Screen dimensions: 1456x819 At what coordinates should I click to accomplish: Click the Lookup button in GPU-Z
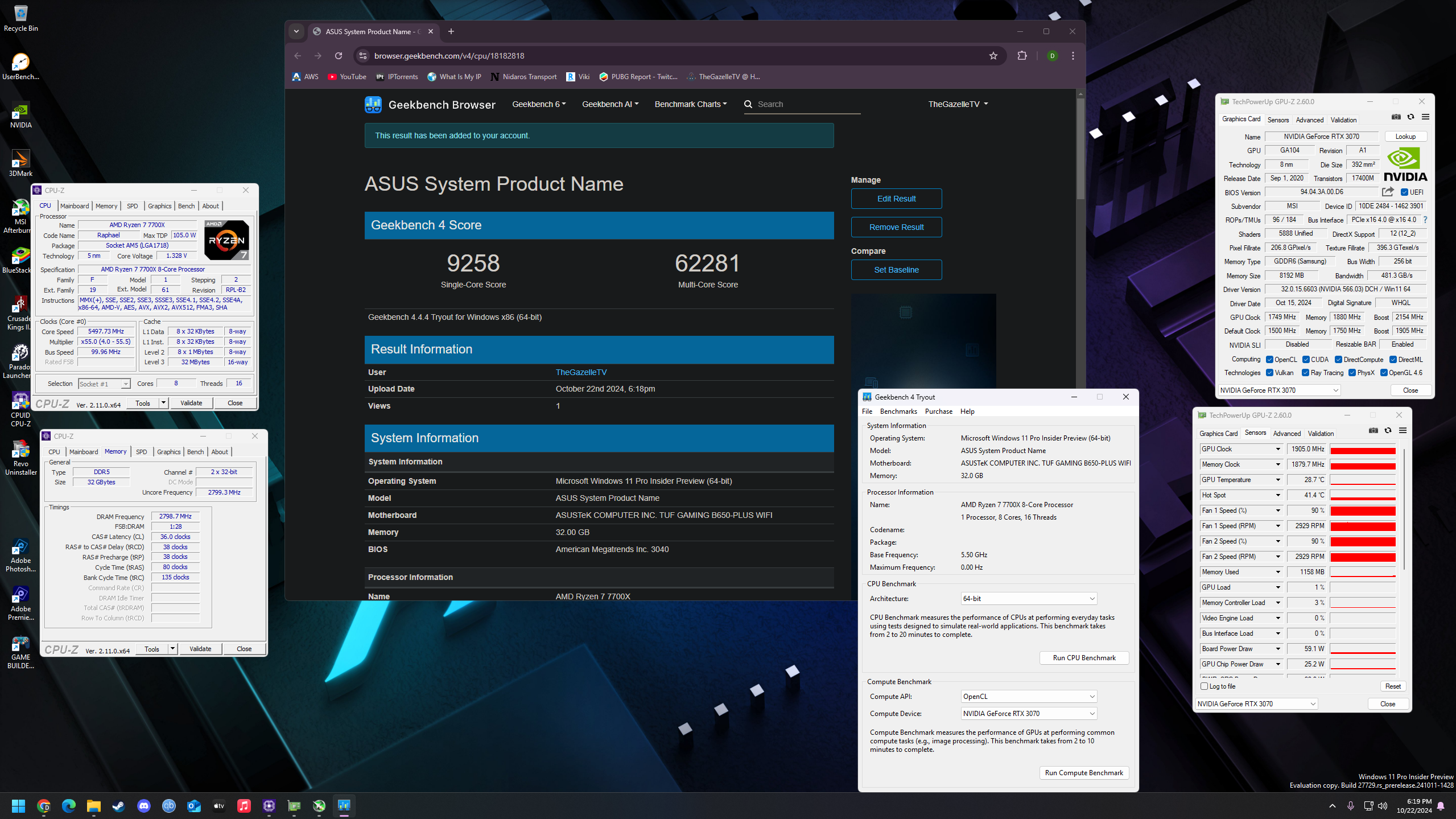click(1405, 137)
